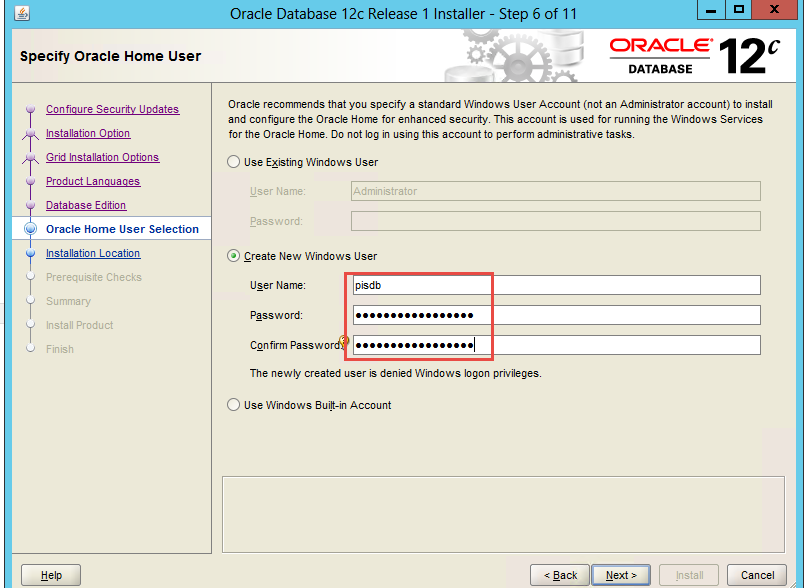Click the Oracle Home User Selection step bullet
807x588 pixels.
pyautogui.click(x=30, y=229)
